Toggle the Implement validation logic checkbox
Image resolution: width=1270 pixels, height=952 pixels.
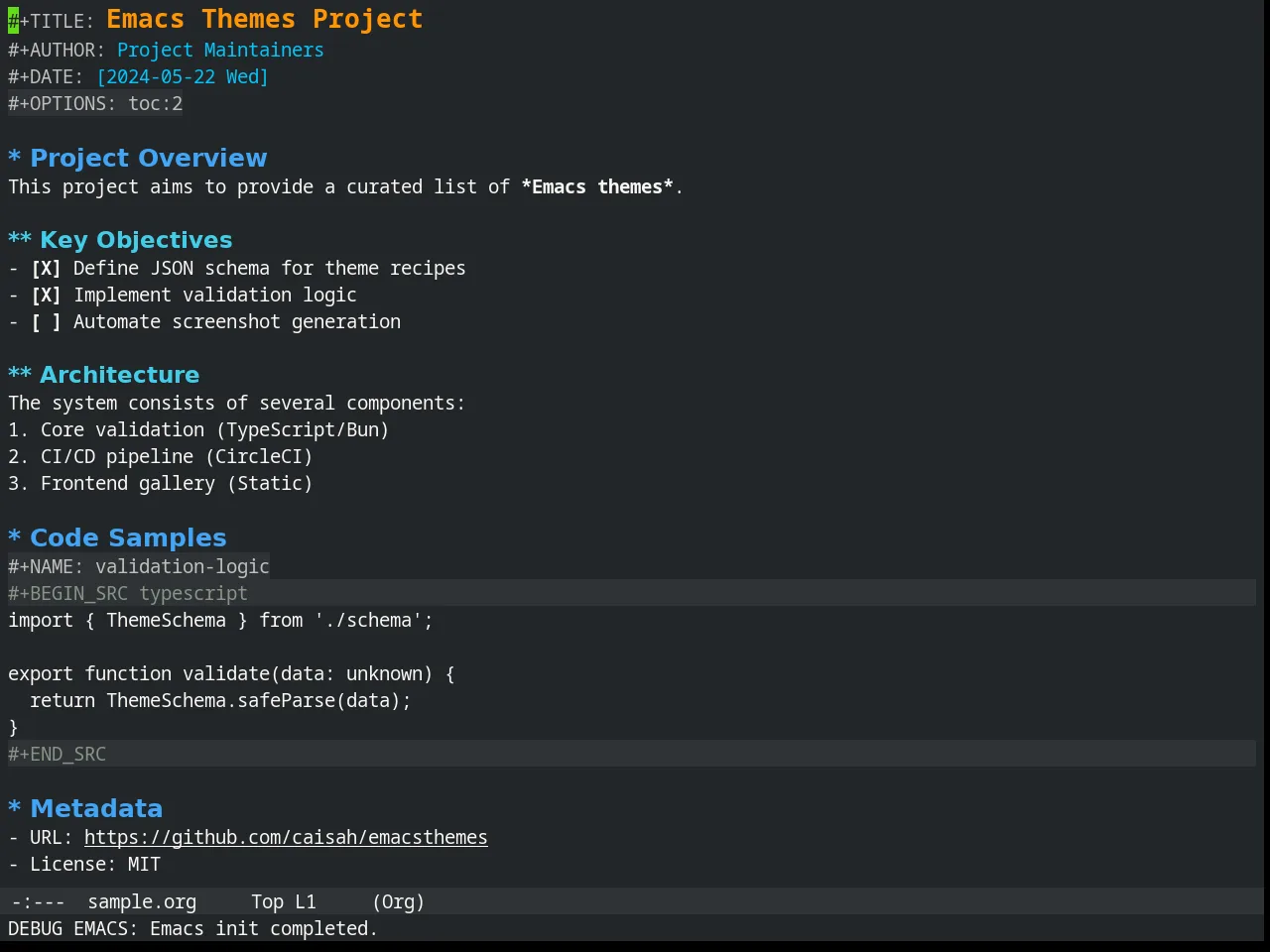[46, 296]
